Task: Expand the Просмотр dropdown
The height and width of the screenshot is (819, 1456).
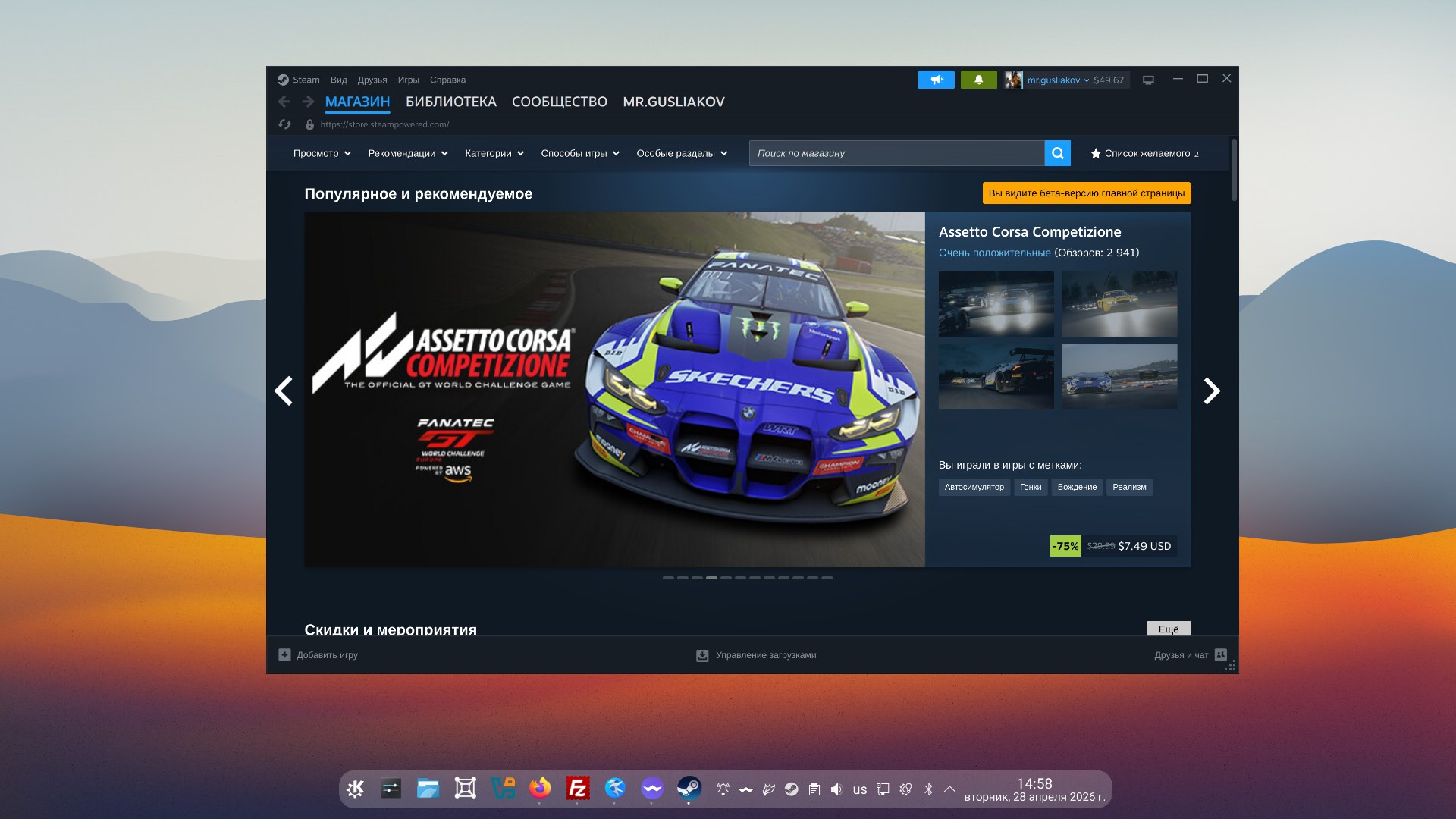Action: (322, 153)
